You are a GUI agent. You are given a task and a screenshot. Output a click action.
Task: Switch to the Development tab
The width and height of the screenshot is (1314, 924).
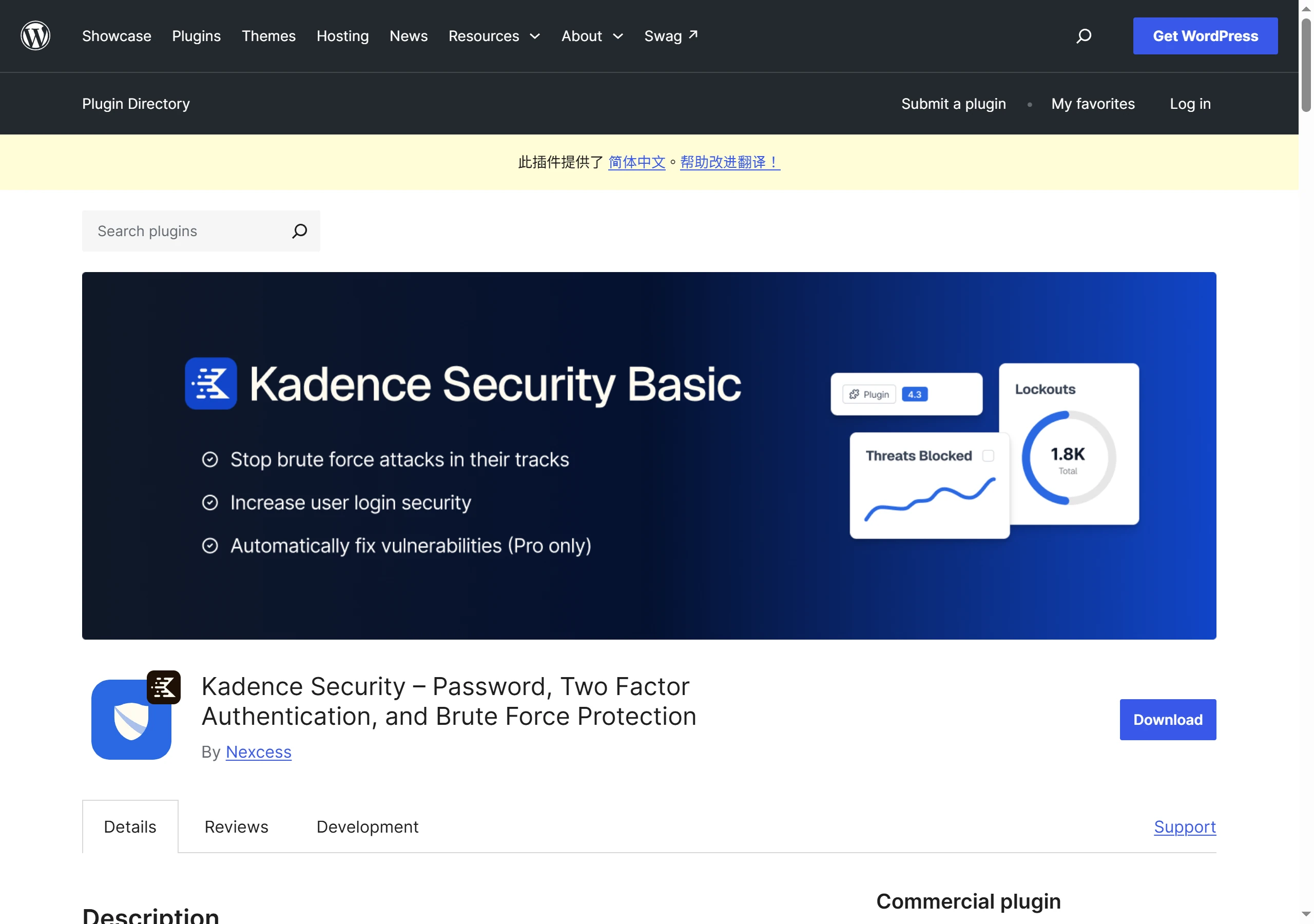coord(368,826)
